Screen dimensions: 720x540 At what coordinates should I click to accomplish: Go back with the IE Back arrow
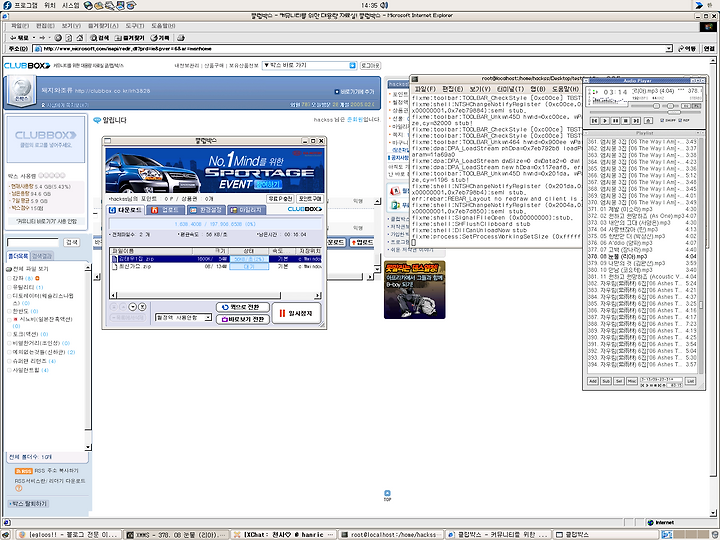[19, 38]
